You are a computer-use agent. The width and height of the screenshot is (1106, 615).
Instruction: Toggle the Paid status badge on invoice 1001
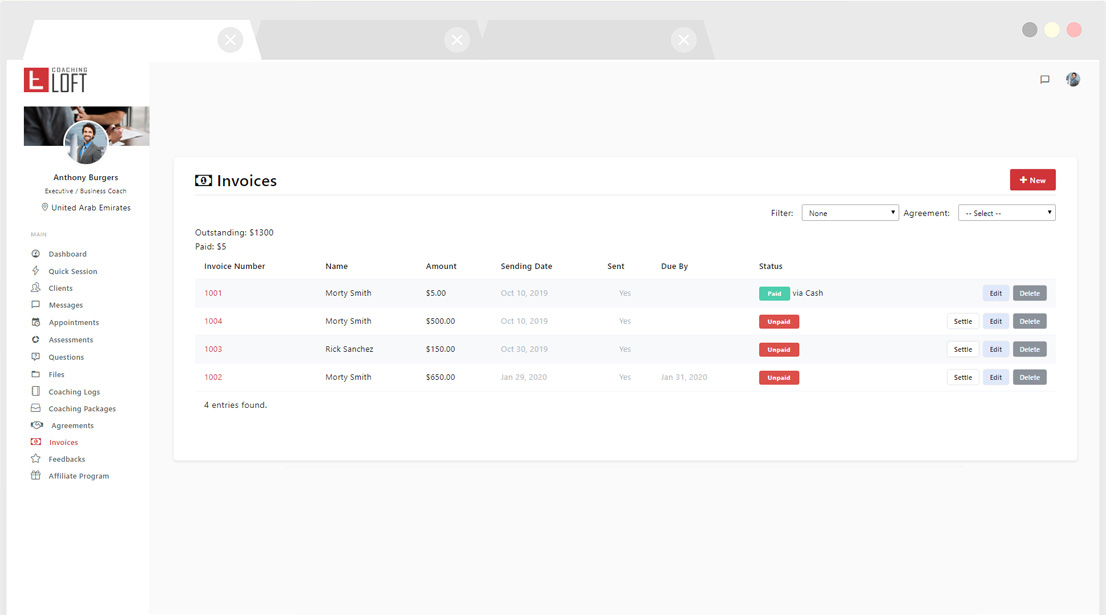click(x=774, y=293)
